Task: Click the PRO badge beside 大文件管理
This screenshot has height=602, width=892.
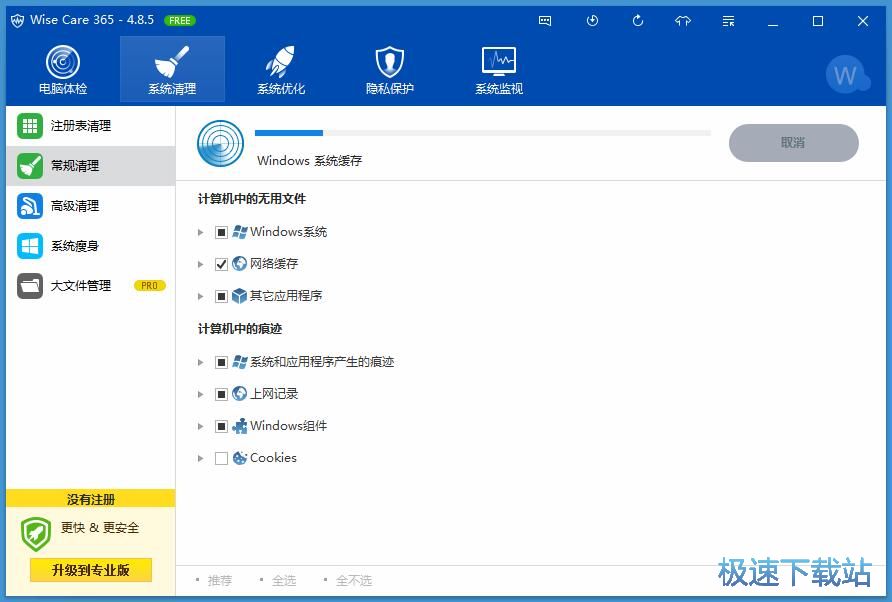Action: 150,286
